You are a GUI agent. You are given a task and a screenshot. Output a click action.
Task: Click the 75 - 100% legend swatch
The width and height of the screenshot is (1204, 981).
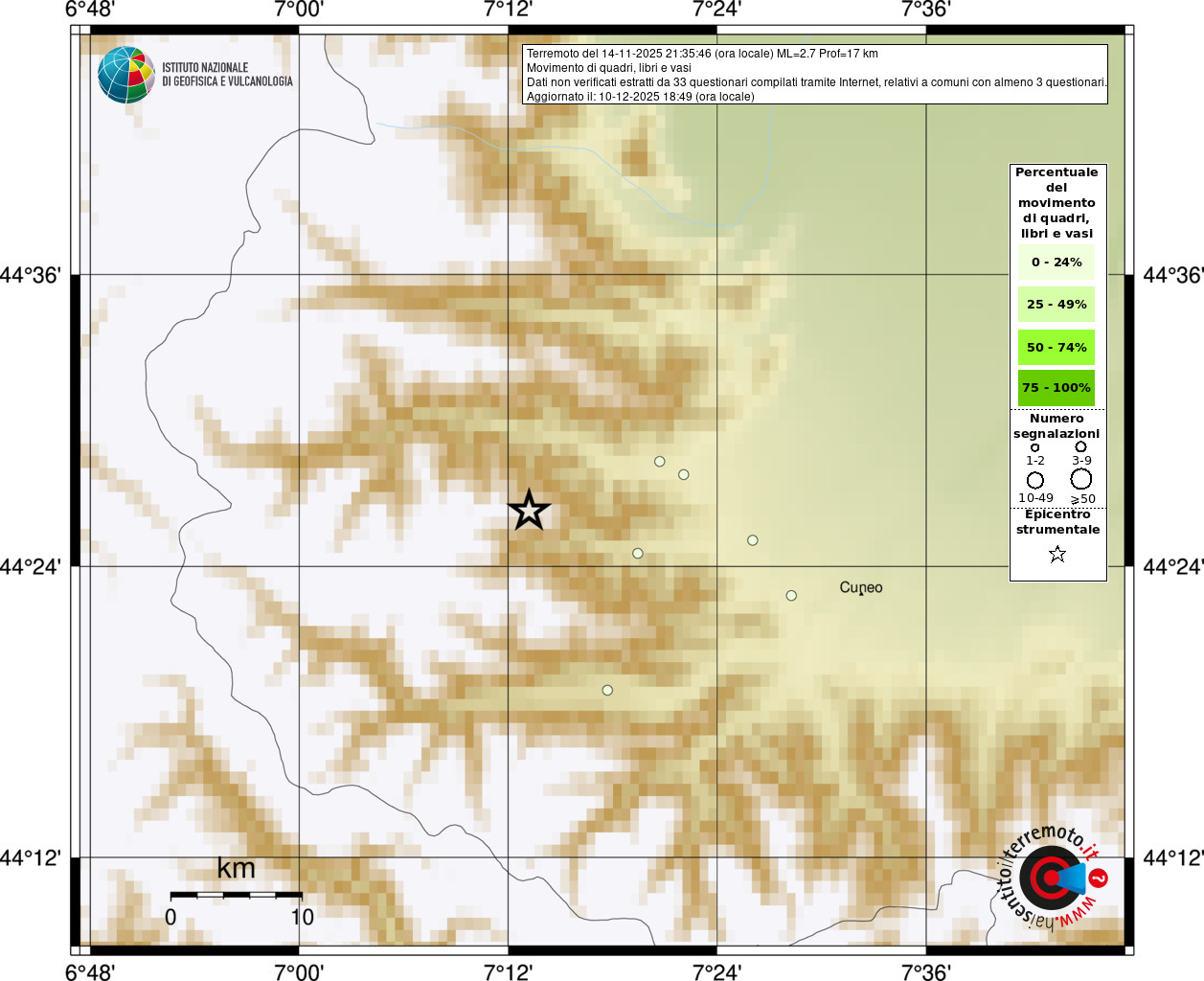pos(1056,388)
